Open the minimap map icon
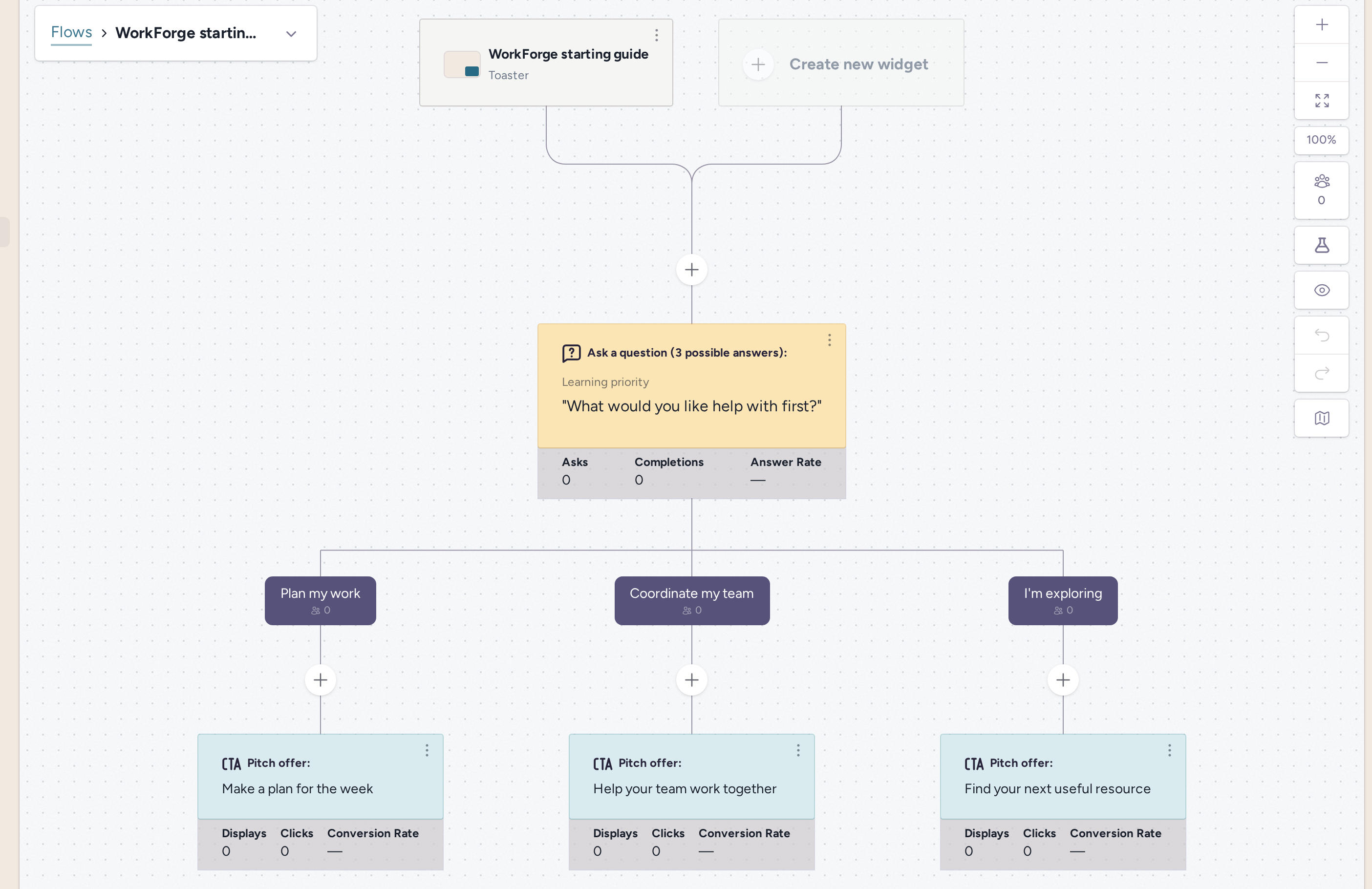 (1321, 418)
